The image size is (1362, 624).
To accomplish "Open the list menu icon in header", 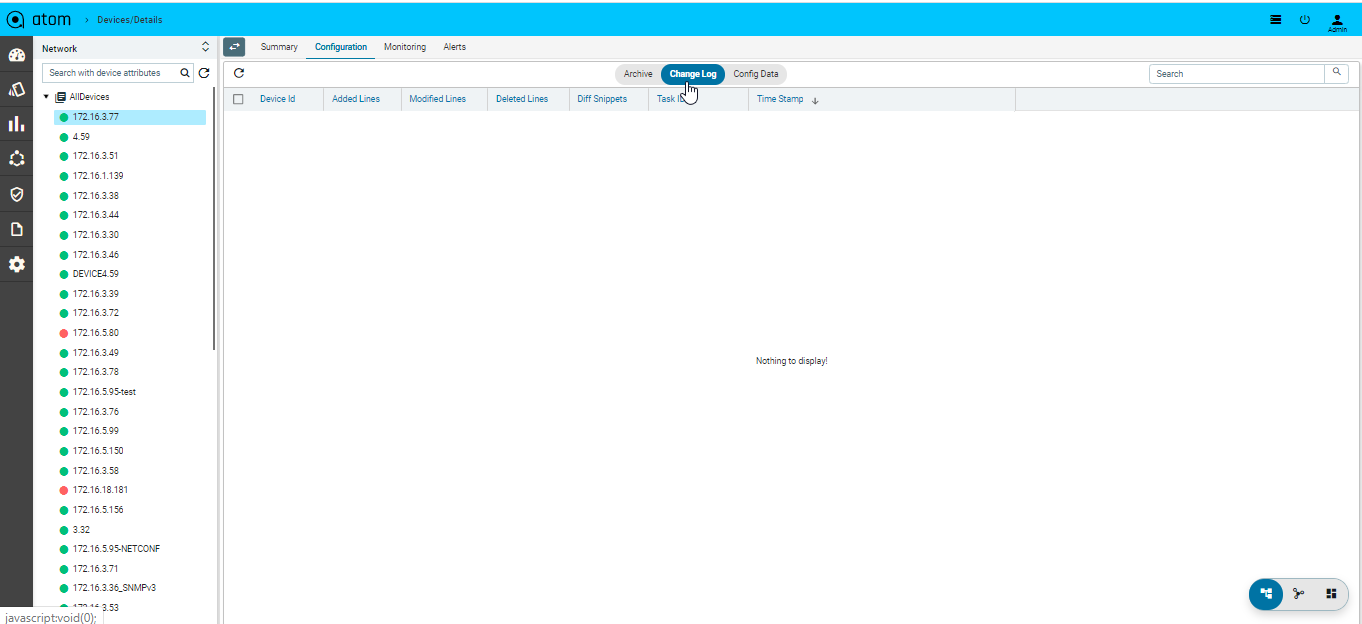I will point(1276,19).
